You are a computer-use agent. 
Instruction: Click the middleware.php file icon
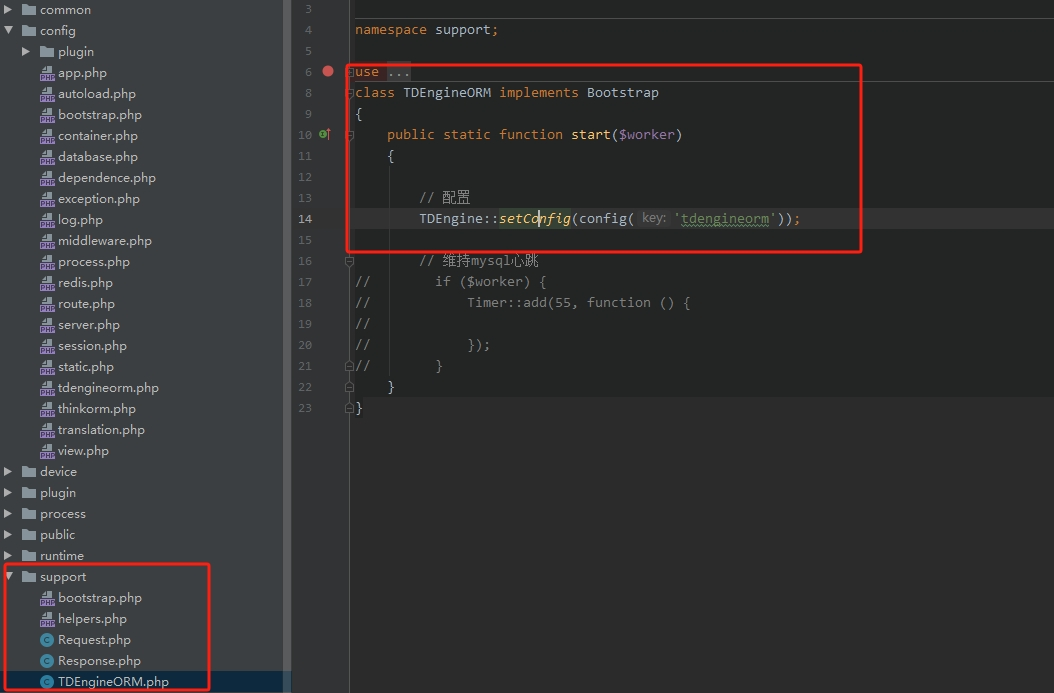point(47,241)
